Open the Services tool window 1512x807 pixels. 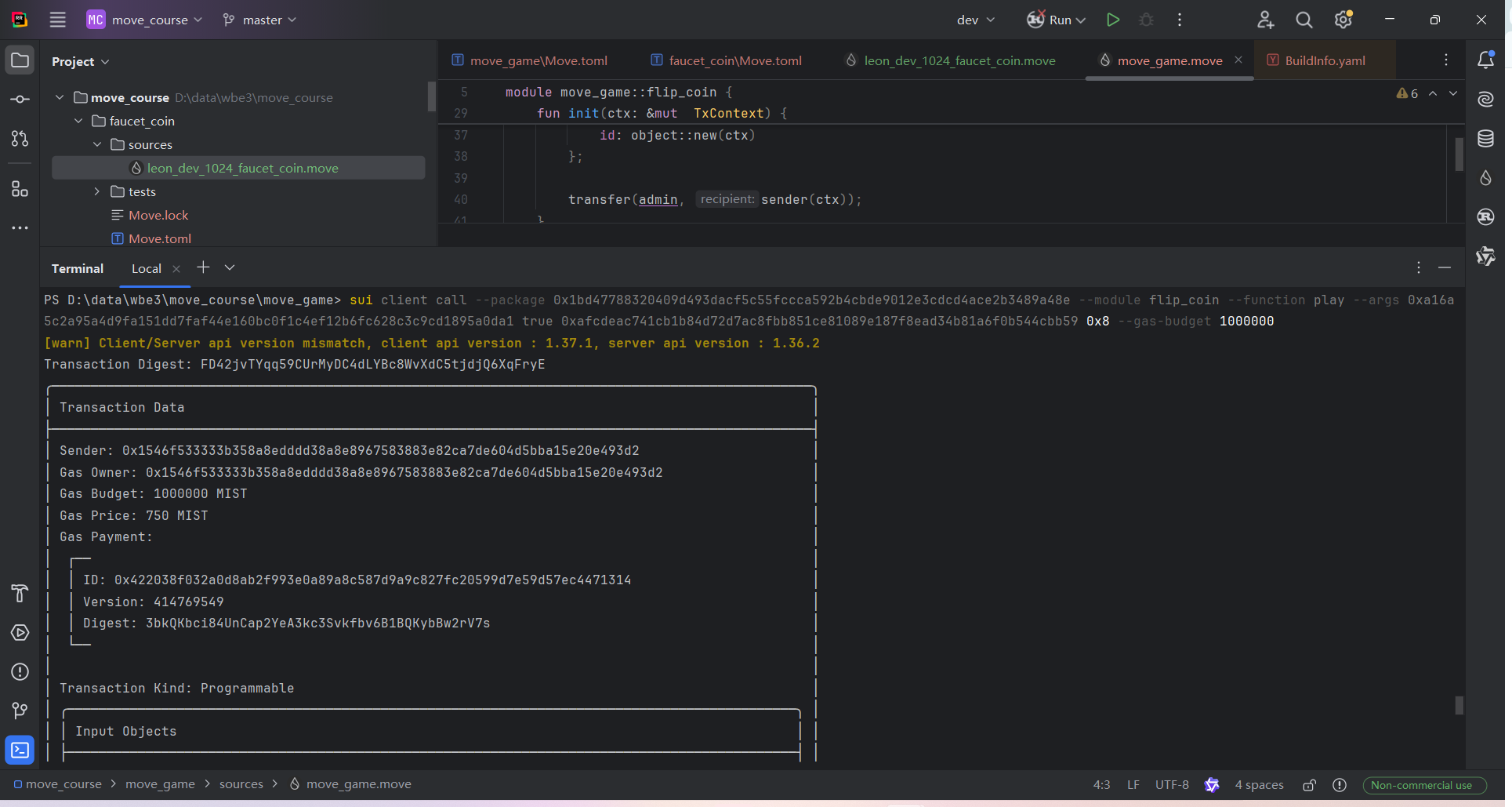[x=20, y=633]
